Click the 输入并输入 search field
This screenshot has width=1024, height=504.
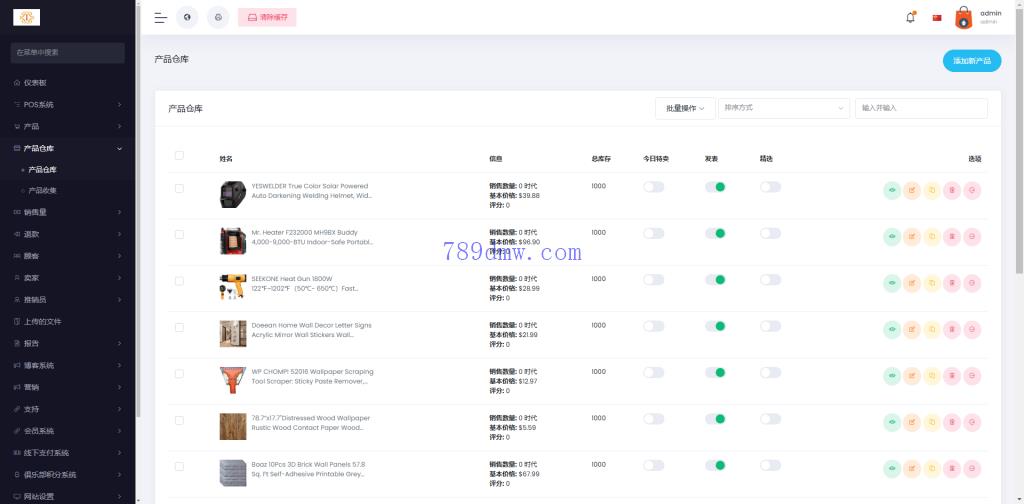[920, 108]
